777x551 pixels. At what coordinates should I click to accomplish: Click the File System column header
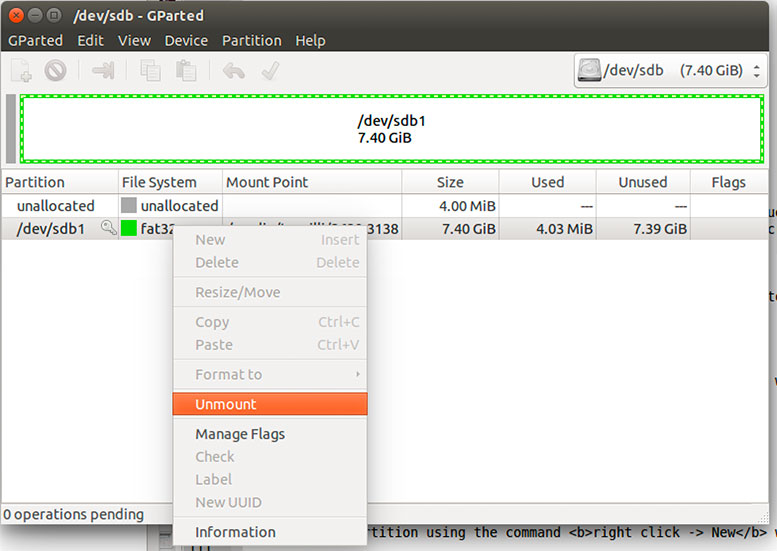click(170, 182)
